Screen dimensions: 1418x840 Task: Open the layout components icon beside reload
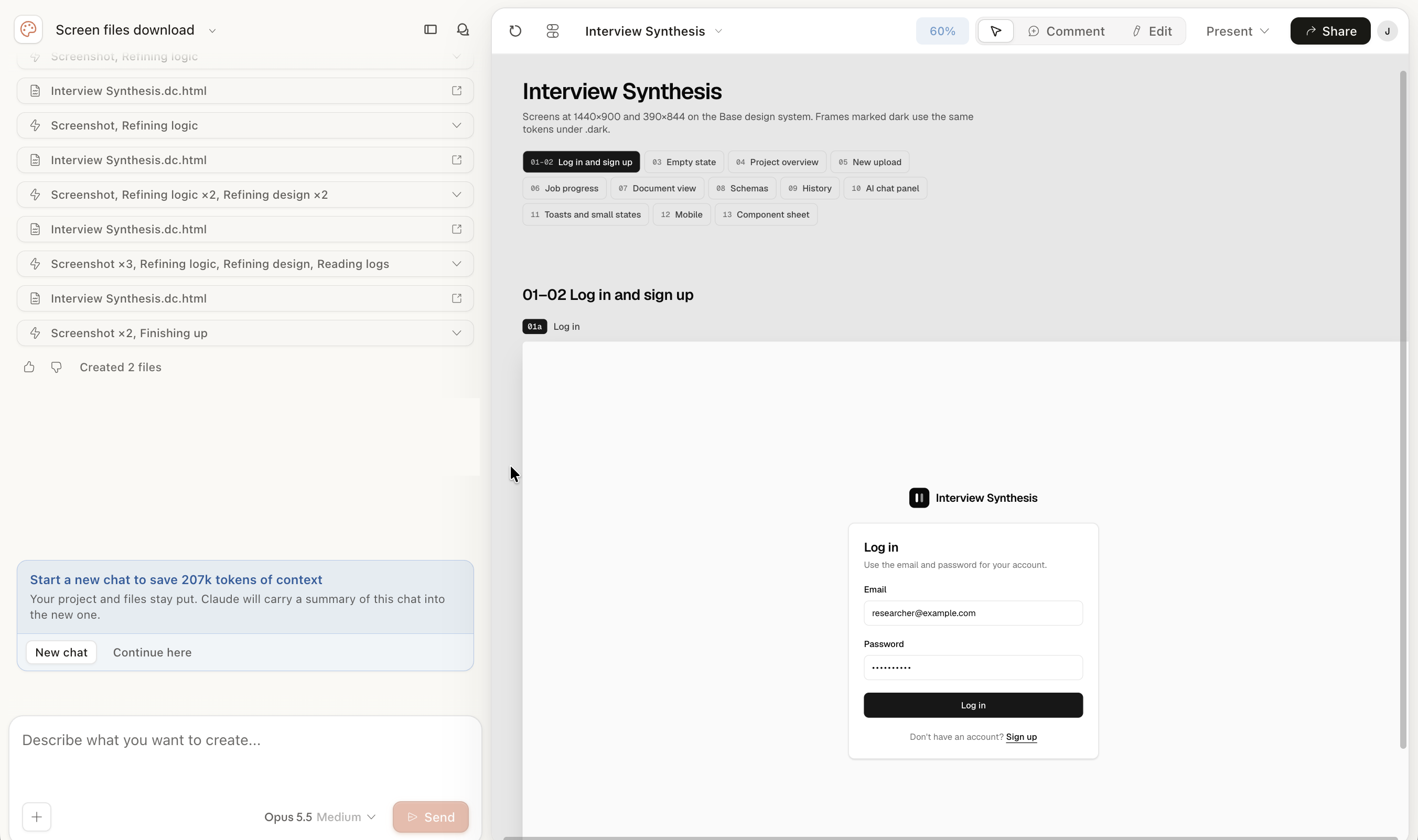point(553,31)
